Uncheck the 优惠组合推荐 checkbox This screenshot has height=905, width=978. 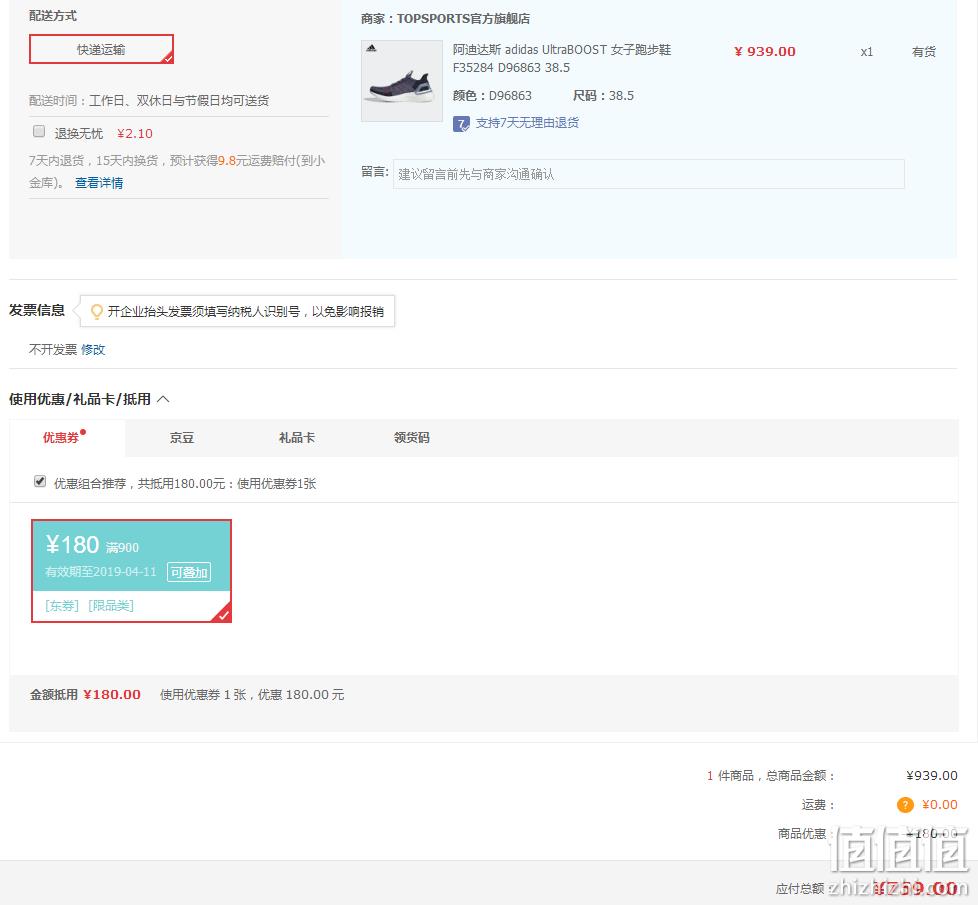coord(40,482)
